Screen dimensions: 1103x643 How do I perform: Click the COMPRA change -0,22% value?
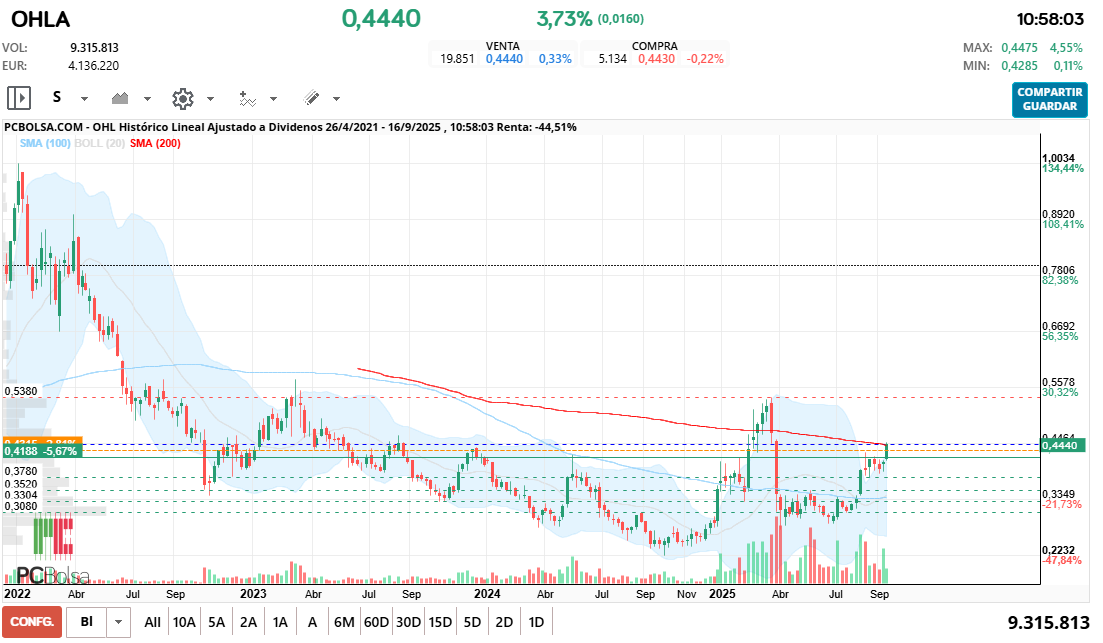pos(705,59)
